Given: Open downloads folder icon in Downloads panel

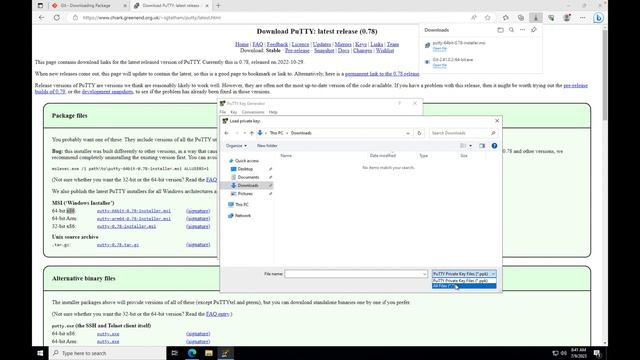Looking at the screenshot, I should point(500,30).
